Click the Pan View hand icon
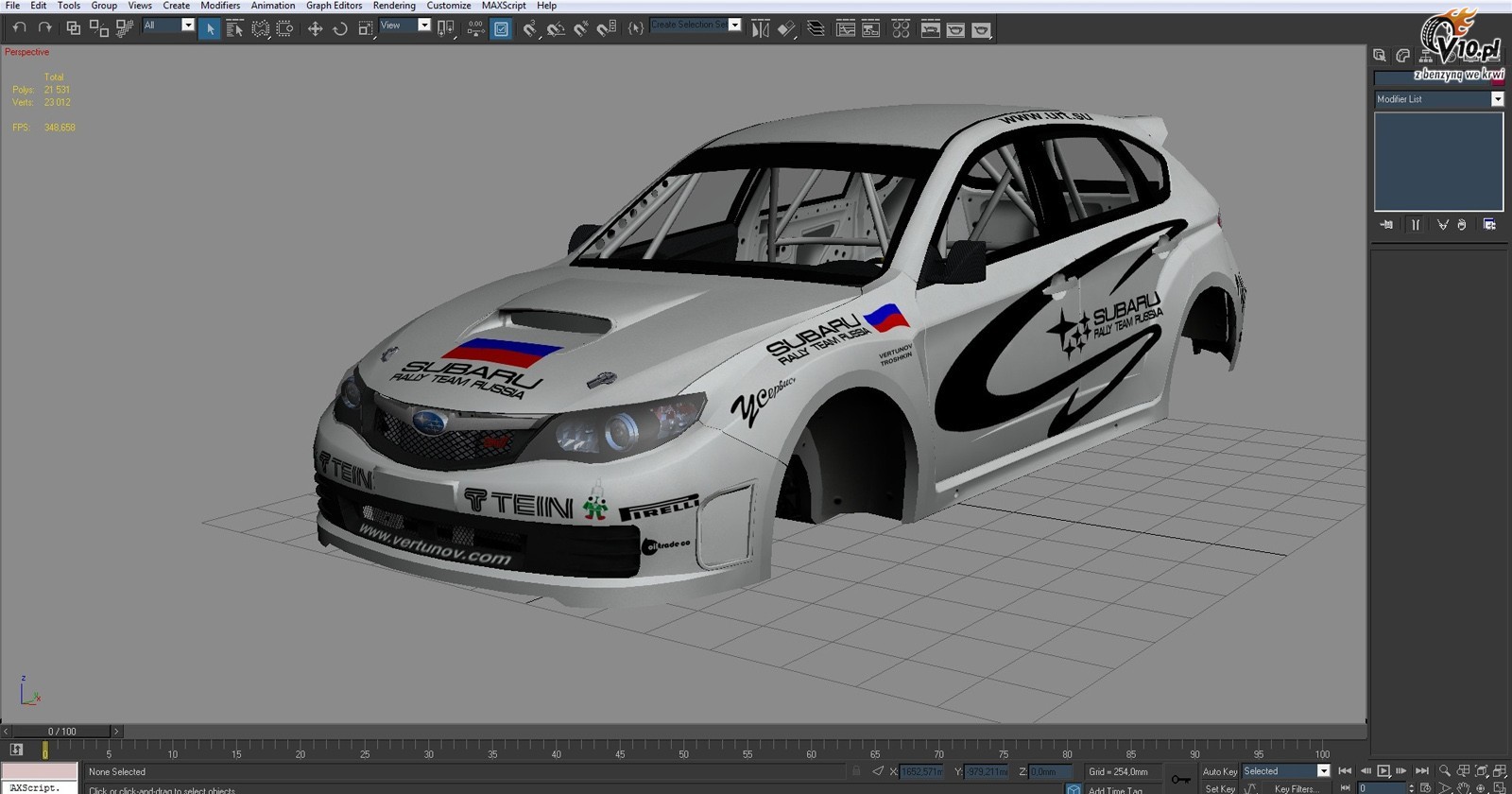Image resolution: width=1512 pixels, height=794 pixels. pos(1463,788)
